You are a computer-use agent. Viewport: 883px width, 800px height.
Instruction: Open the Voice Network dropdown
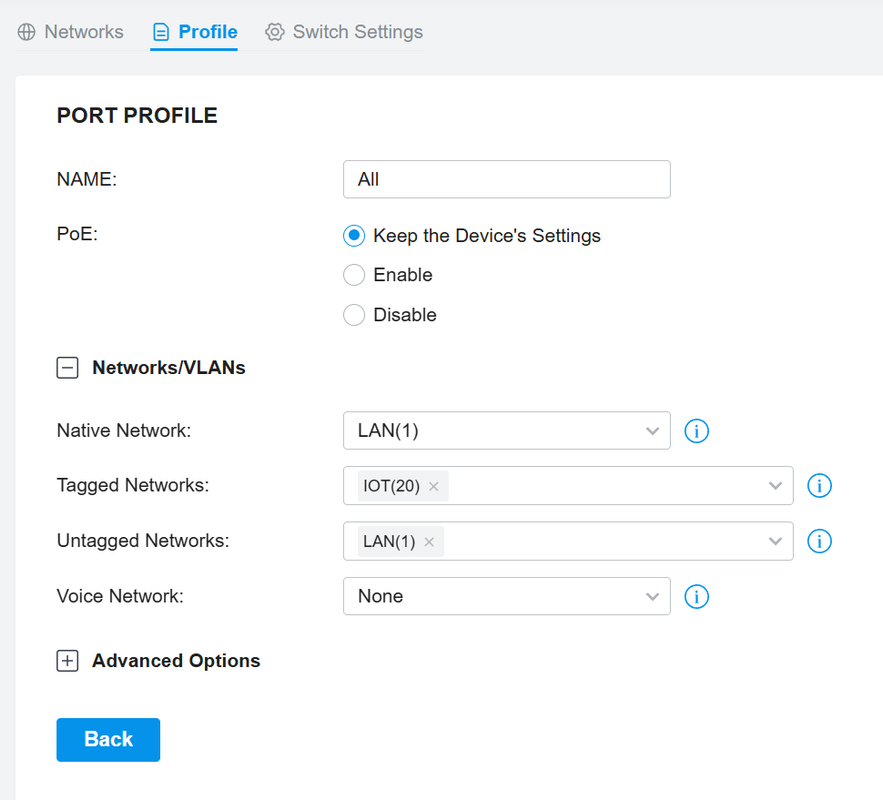[506, 596]
